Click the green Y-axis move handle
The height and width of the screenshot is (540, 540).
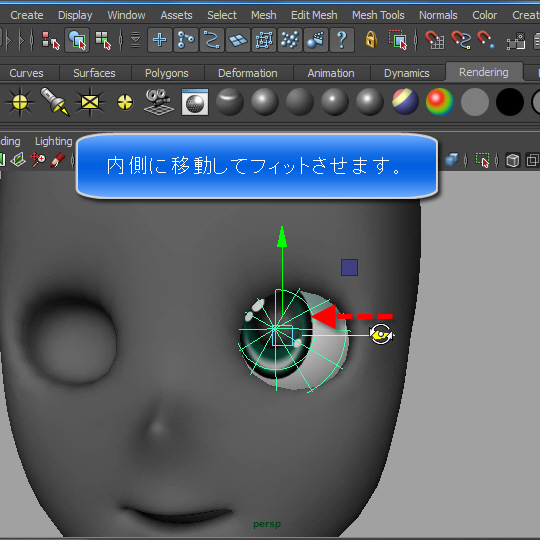tap(282, 237)
